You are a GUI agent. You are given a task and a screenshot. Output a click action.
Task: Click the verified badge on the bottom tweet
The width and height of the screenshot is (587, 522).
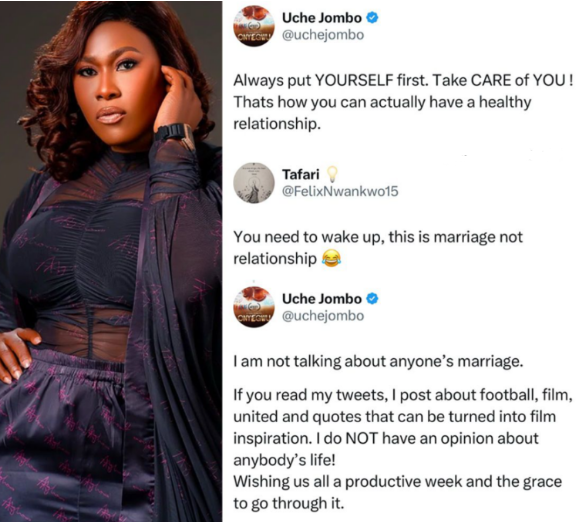coord(372,299)
